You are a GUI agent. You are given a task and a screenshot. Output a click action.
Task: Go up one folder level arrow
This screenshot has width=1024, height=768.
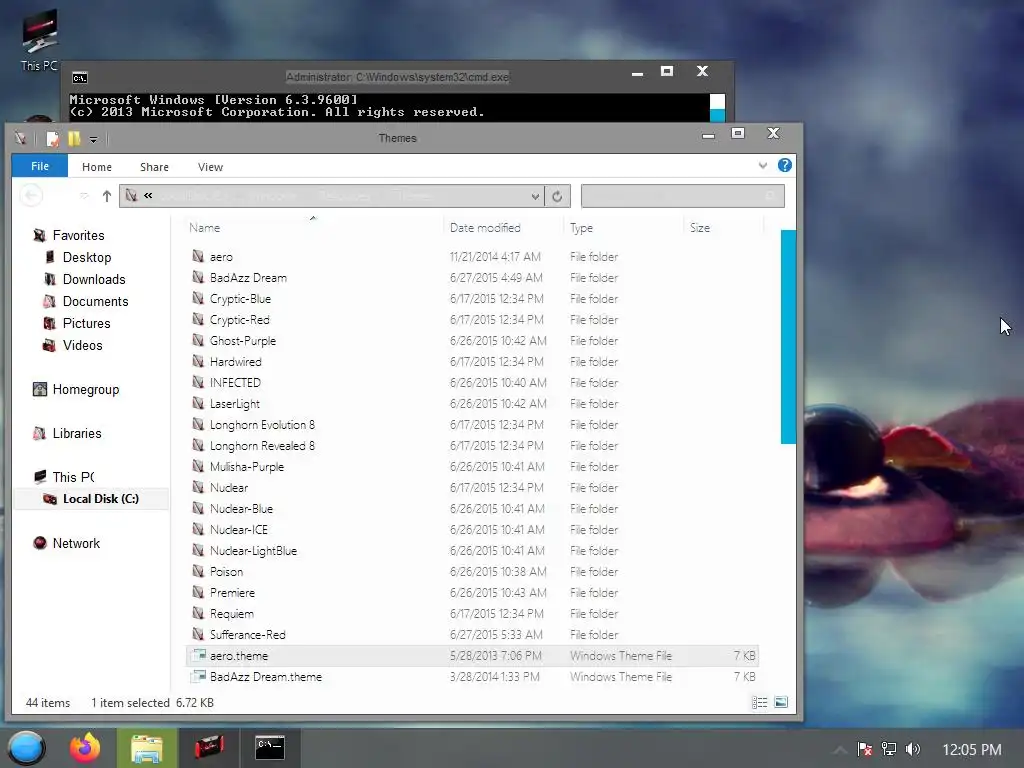coord(106,196)
